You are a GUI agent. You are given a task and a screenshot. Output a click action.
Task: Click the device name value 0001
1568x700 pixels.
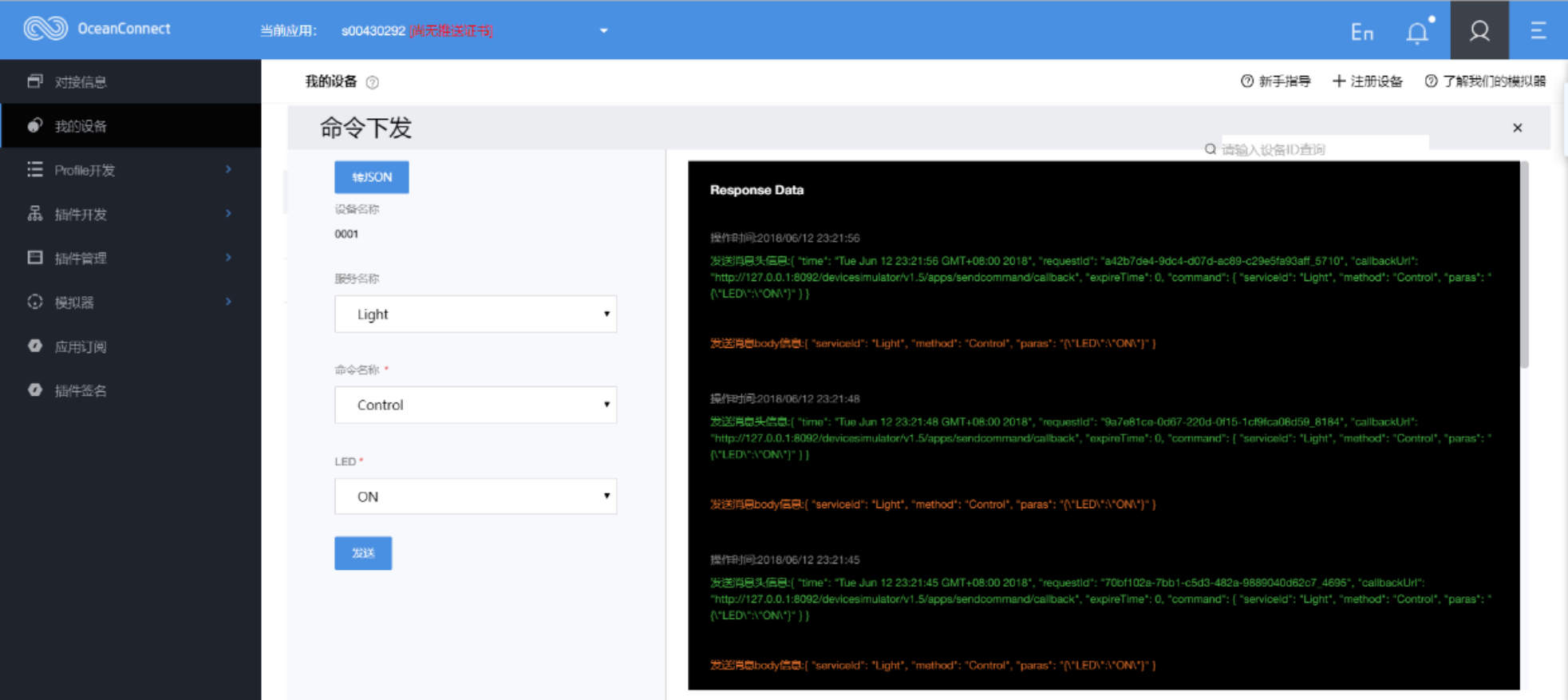tap(346, 234)
